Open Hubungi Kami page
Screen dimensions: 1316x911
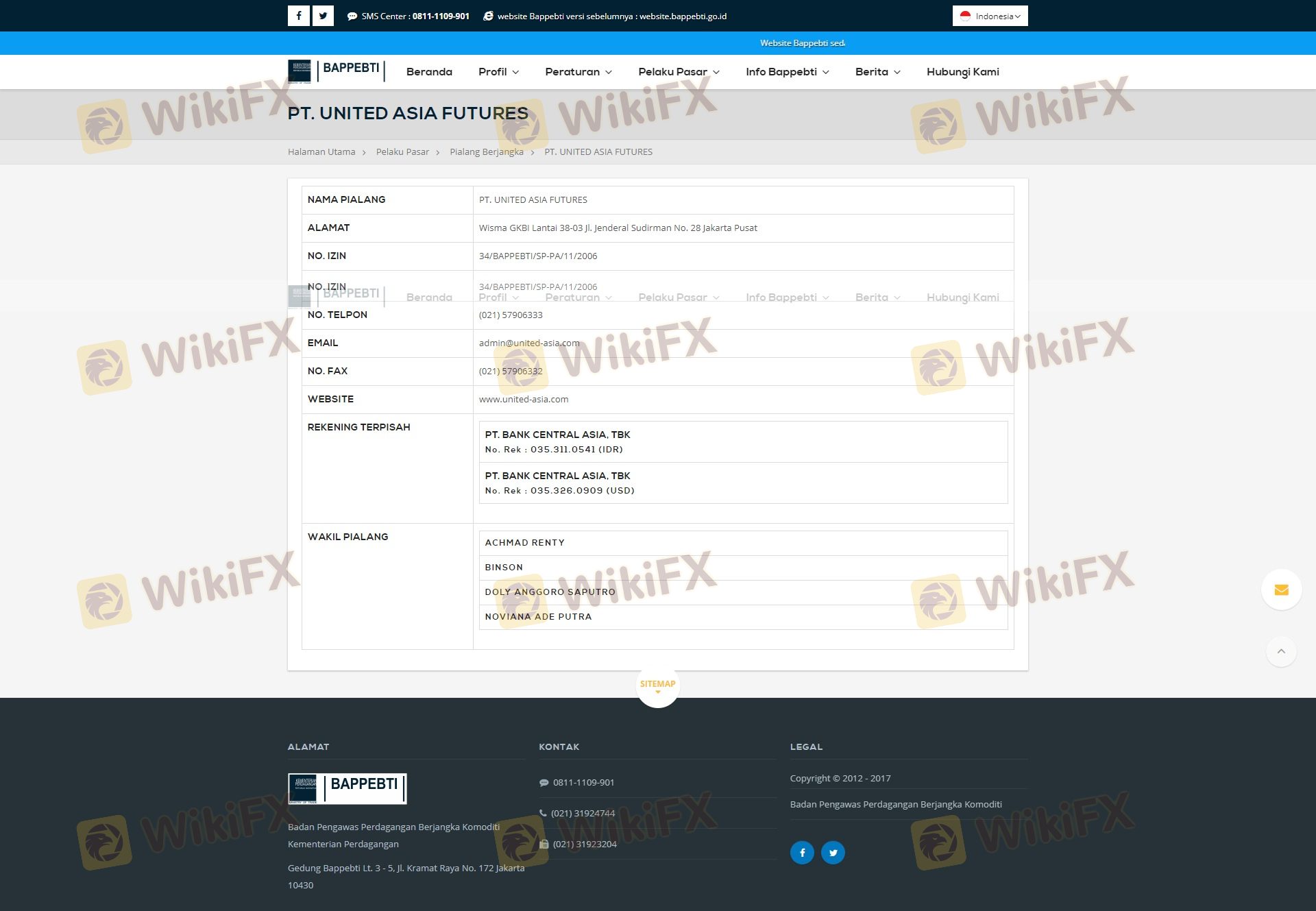(962, 72)
